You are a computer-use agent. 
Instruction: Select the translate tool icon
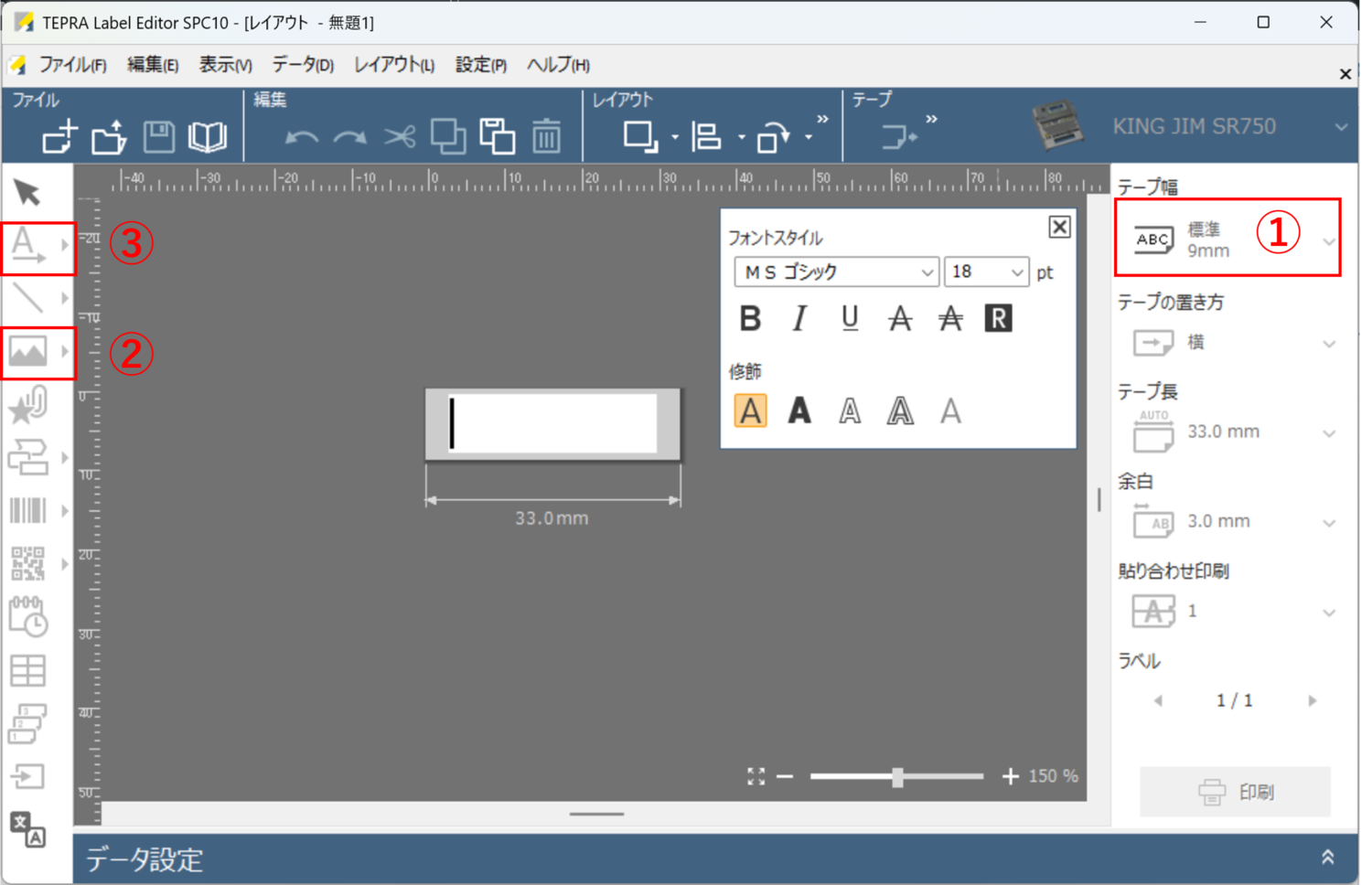pos(27,829)
